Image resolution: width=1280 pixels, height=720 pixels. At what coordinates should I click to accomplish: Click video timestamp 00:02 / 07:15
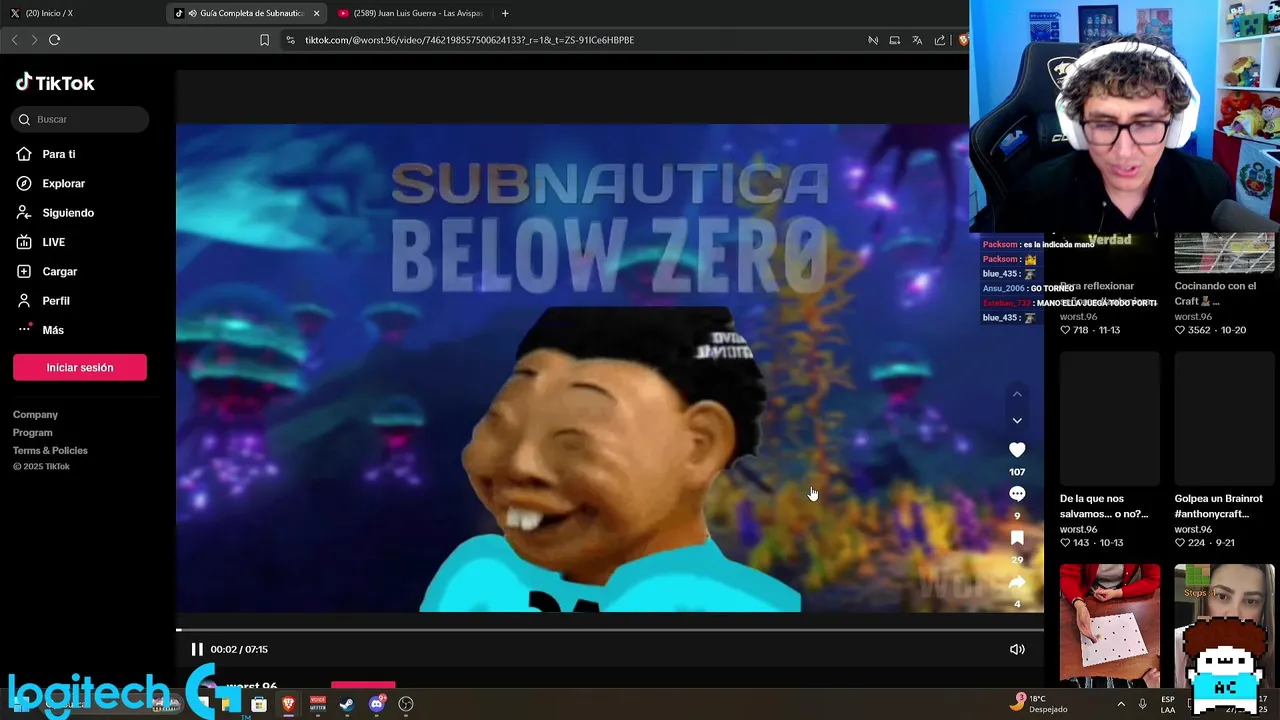coord(239,649)
